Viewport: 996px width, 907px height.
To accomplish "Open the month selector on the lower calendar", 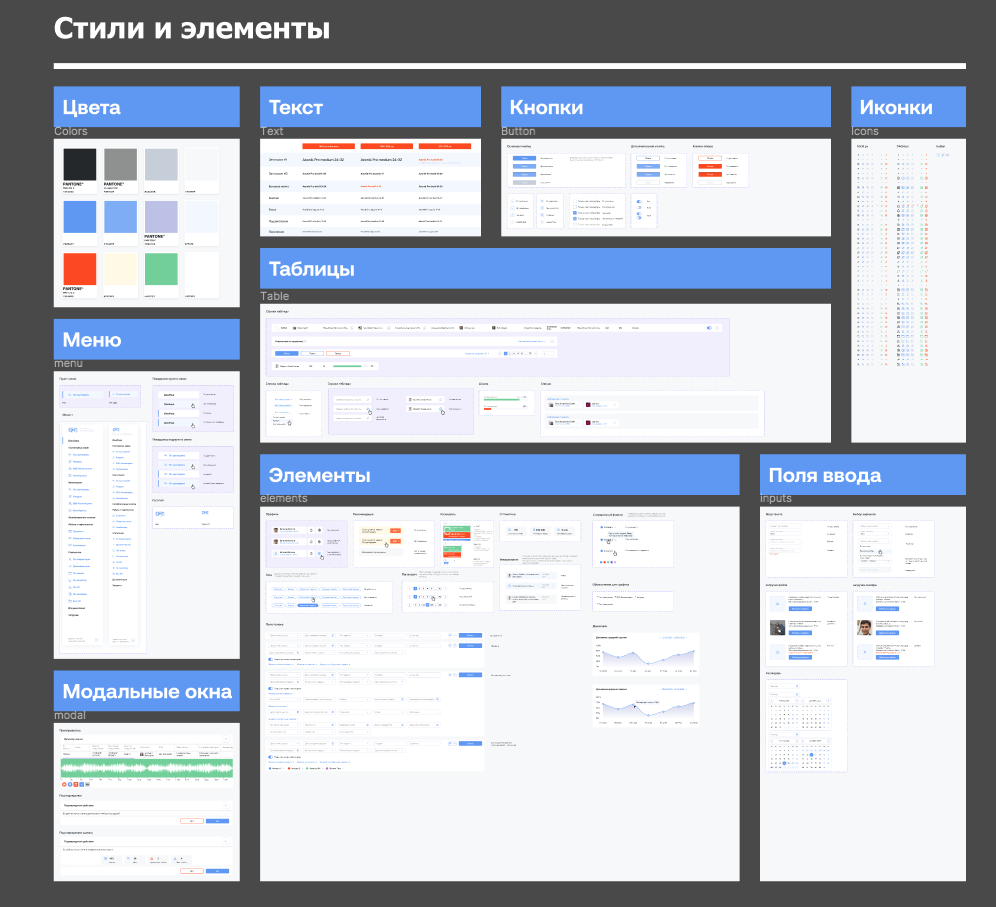I will [783, 742].
